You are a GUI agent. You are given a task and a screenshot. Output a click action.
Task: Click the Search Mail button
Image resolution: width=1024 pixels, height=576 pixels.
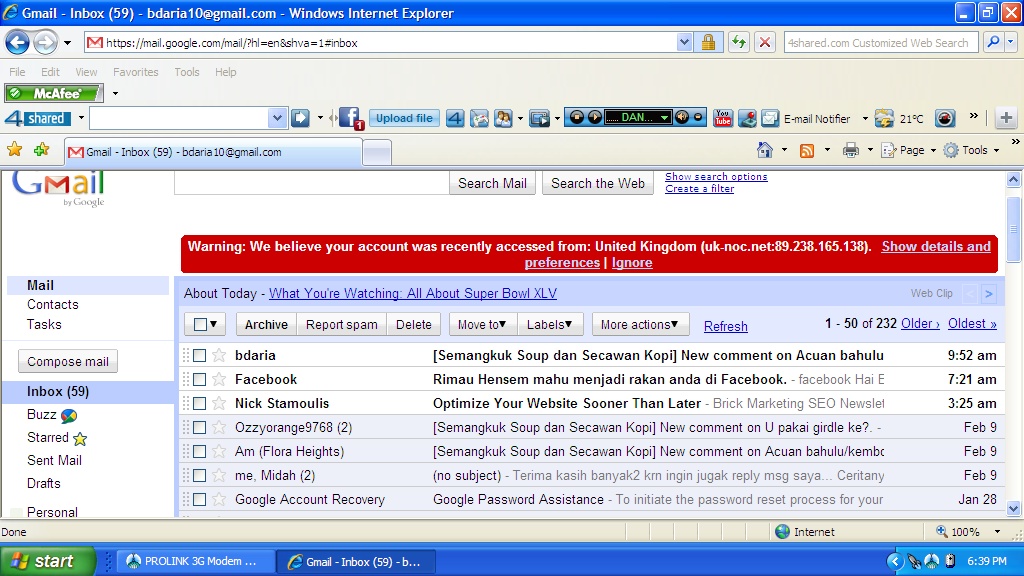(492, 184)
